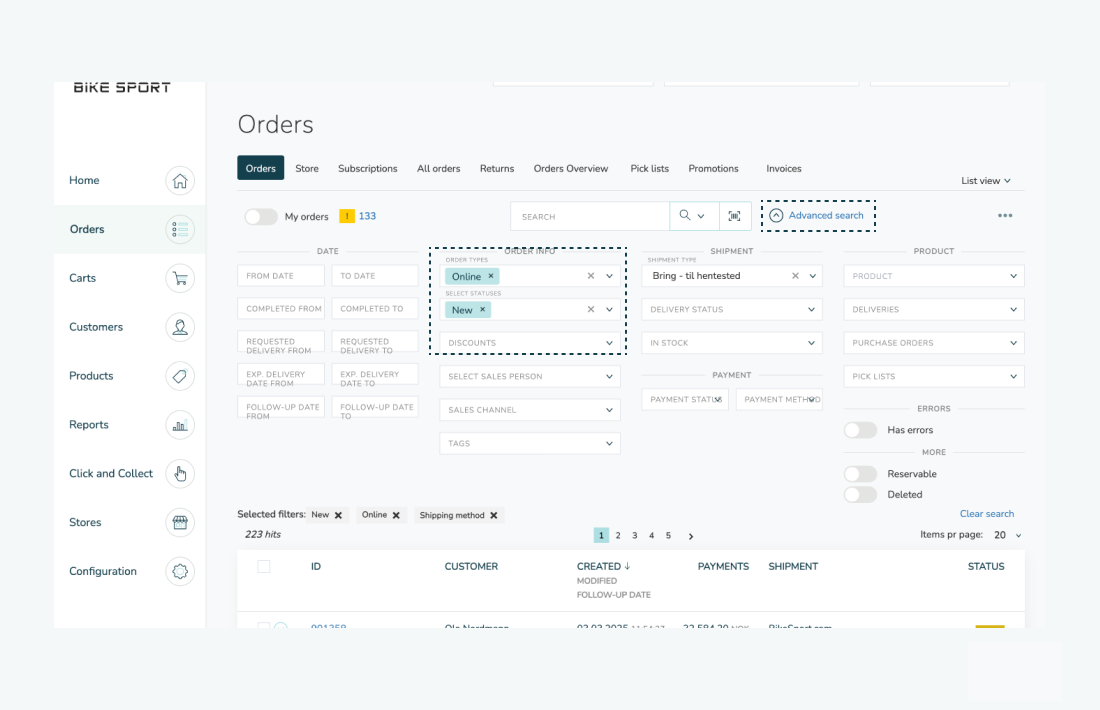The image size is (1100, 710).
Task: Open Configuration via the gear icon
Action: click(180, 571)
